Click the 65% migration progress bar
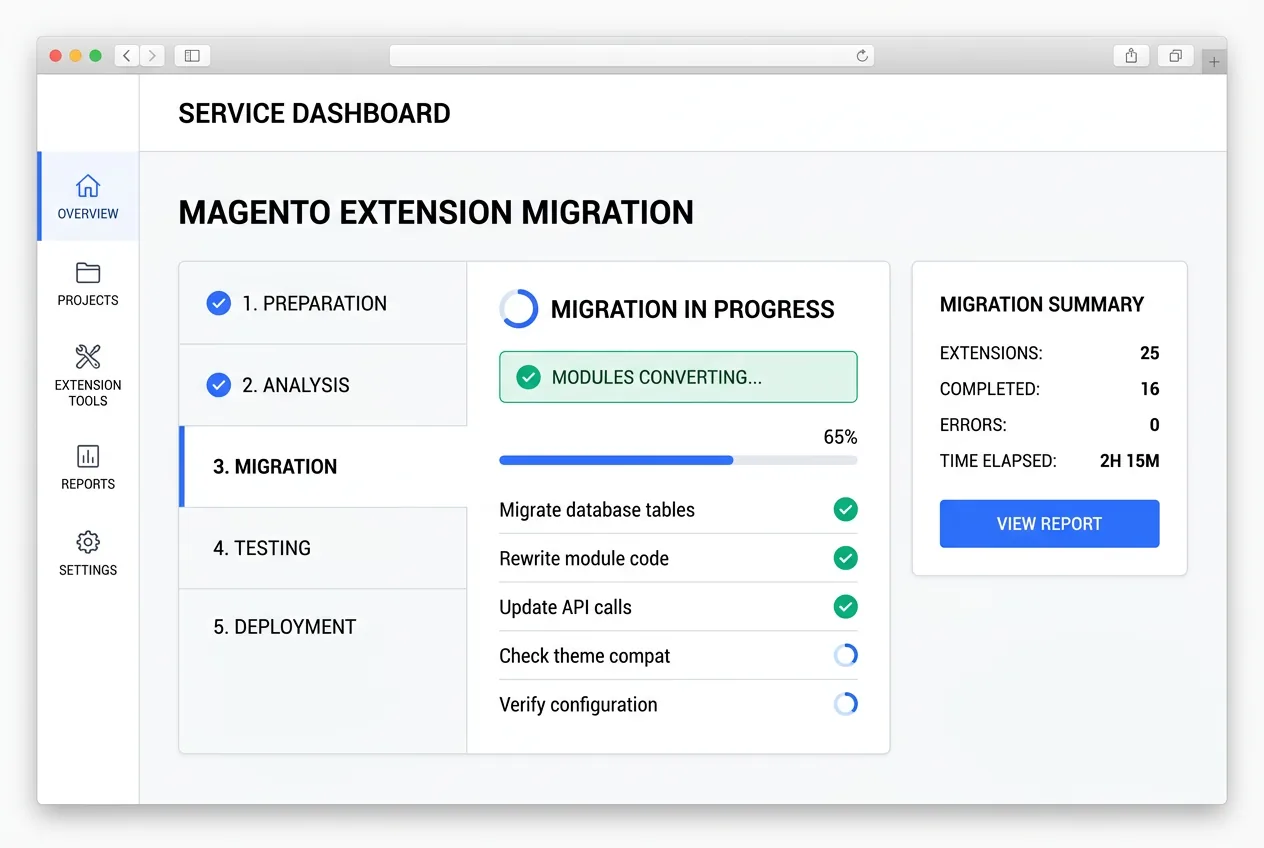The height and width of the screenshot is (848, 1264). pyautogui.click(x=678, y=460)
